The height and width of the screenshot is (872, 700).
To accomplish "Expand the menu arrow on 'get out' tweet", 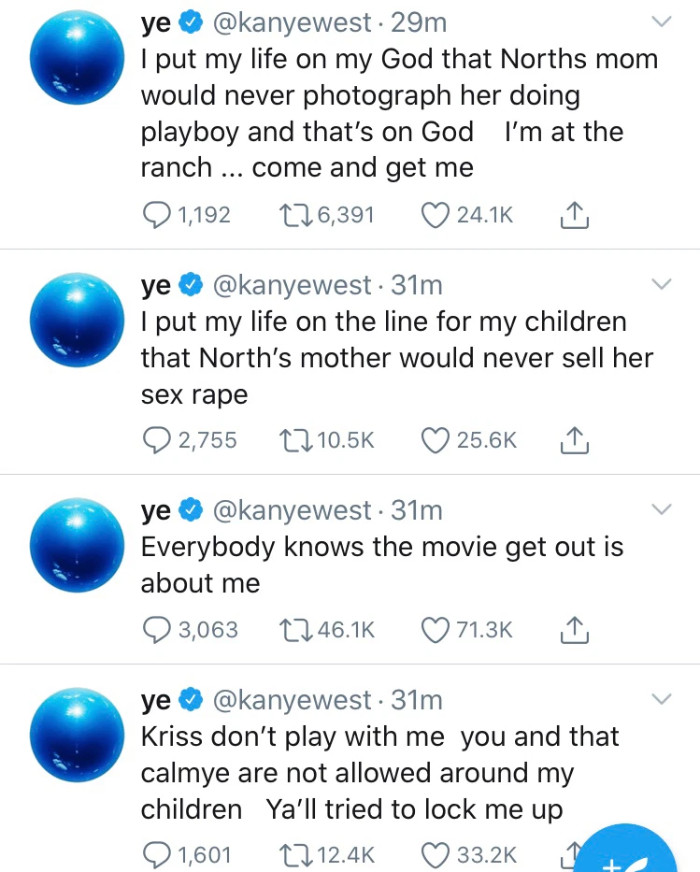I will pyautogui.click(x=661, y=510).
